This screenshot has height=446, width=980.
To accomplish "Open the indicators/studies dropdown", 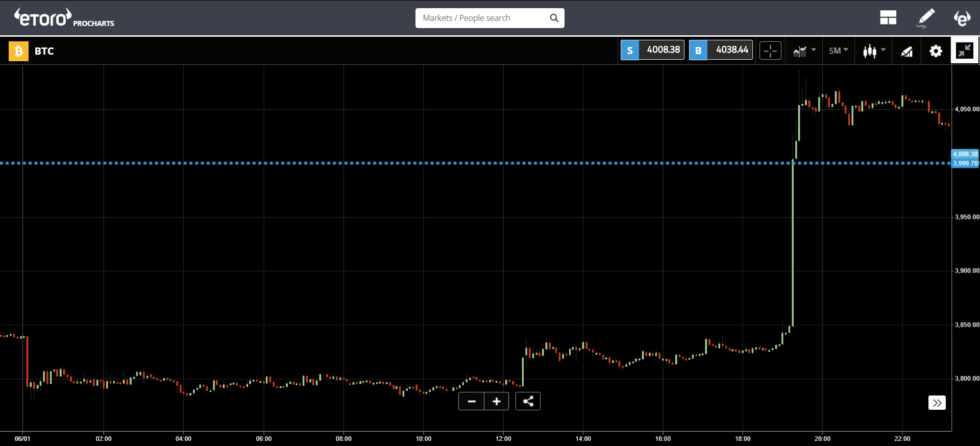I will pyautogui.click(x=804, y=51).
